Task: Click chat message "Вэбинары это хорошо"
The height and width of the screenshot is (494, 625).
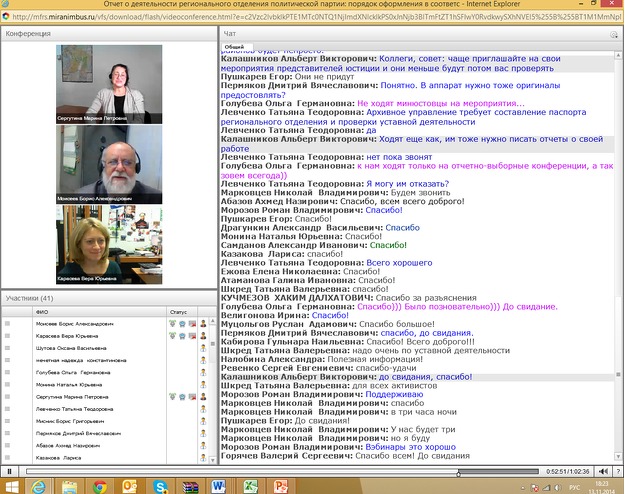Action: pos(410,447)
